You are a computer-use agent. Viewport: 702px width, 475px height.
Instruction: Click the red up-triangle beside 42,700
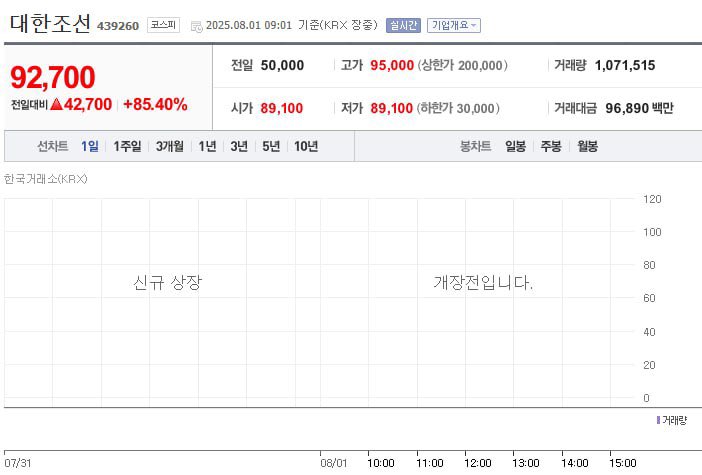click(56, 104)
